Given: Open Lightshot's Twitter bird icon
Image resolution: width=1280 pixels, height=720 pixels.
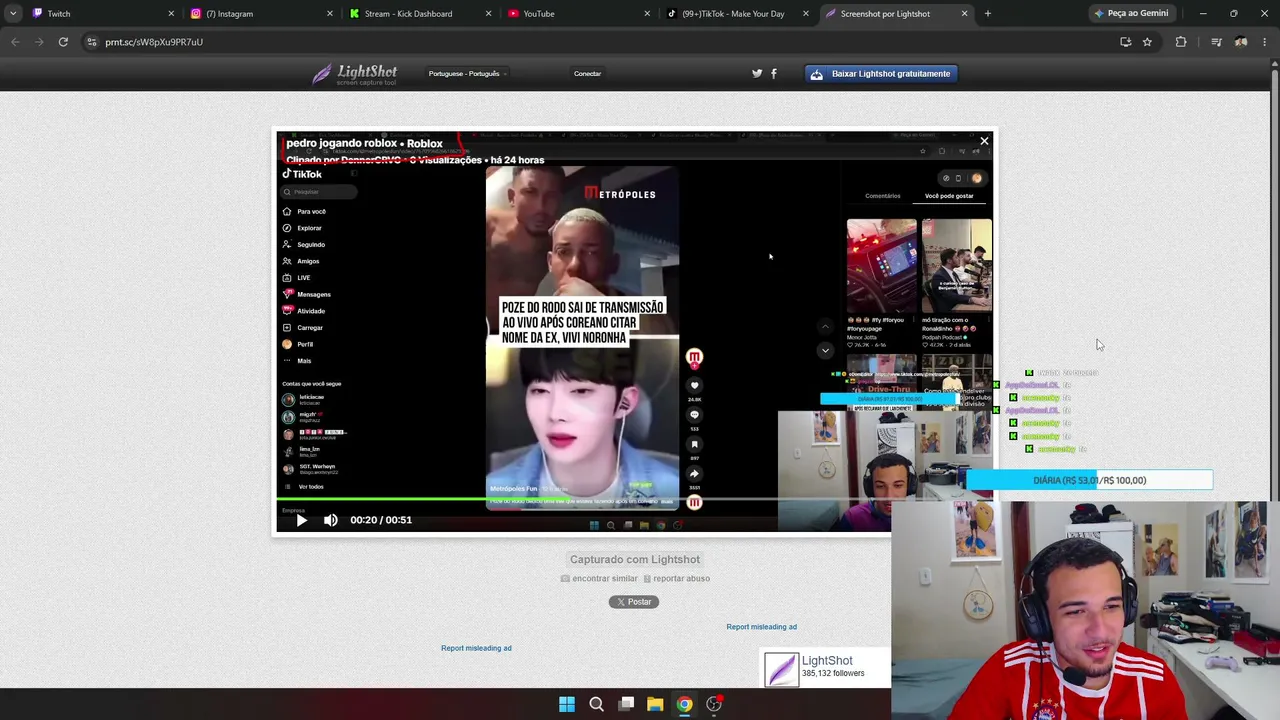Looking at the screenshot, I should [x=757, y=73].
